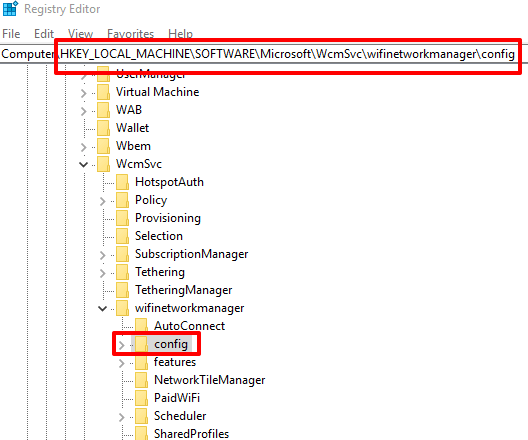
Task: Select the TetheringManager key label
Action: click(x=184, y=290)
